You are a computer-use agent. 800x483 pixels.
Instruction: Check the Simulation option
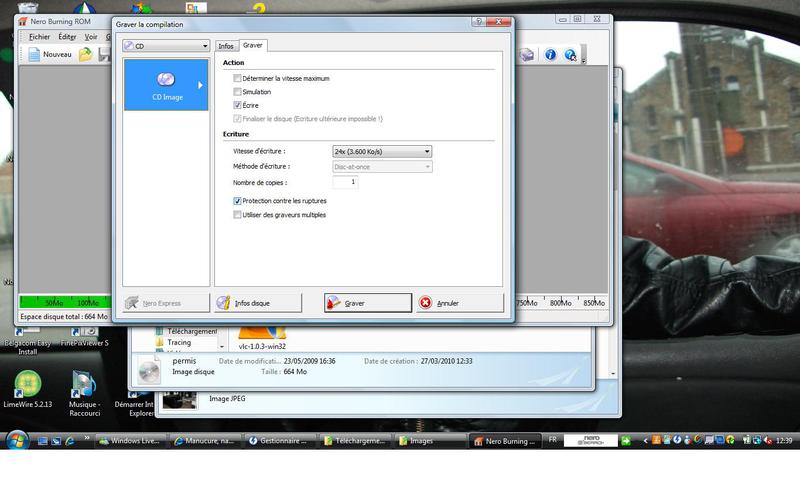[237, 91]
